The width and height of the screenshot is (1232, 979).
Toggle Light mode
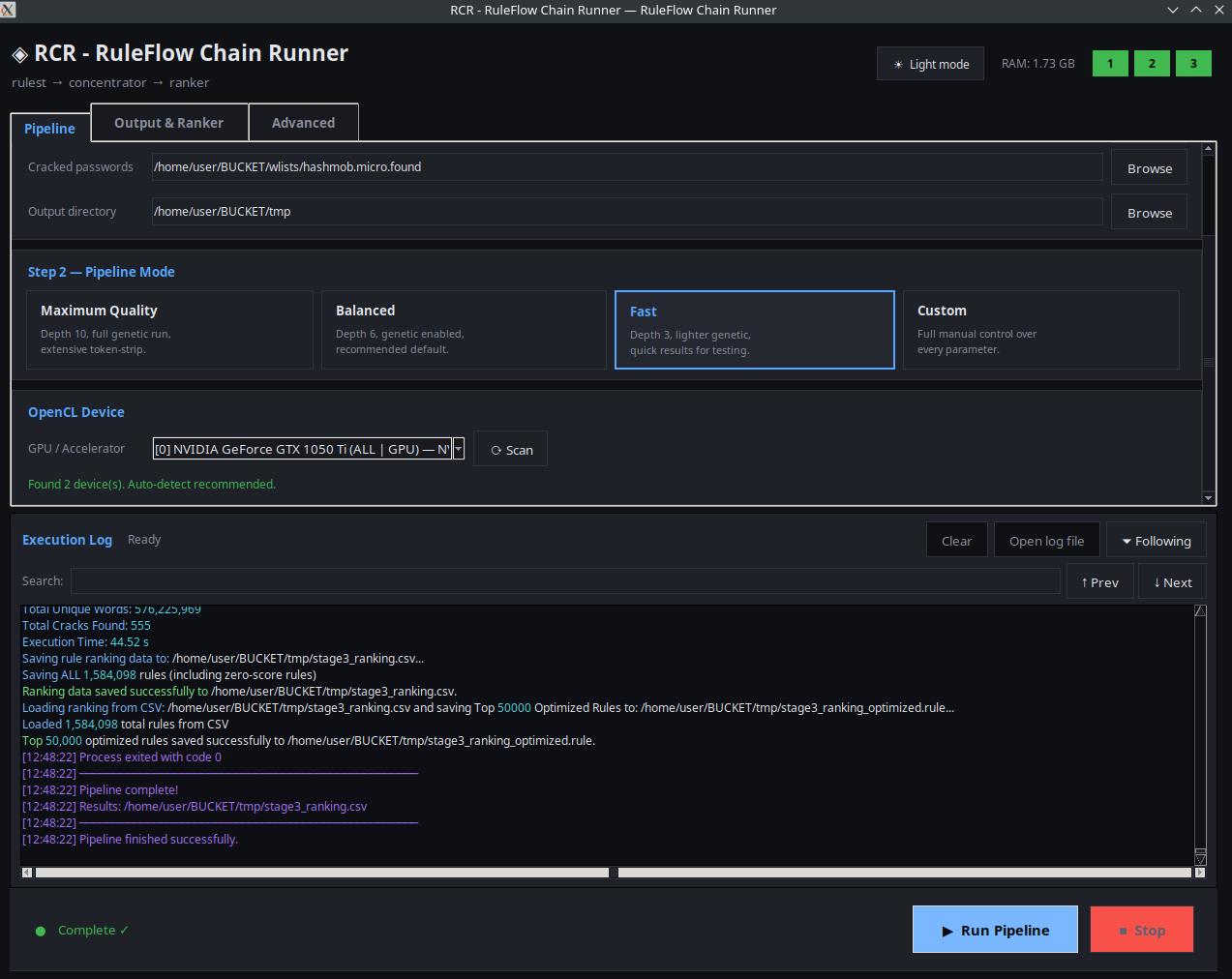point(931,64)
